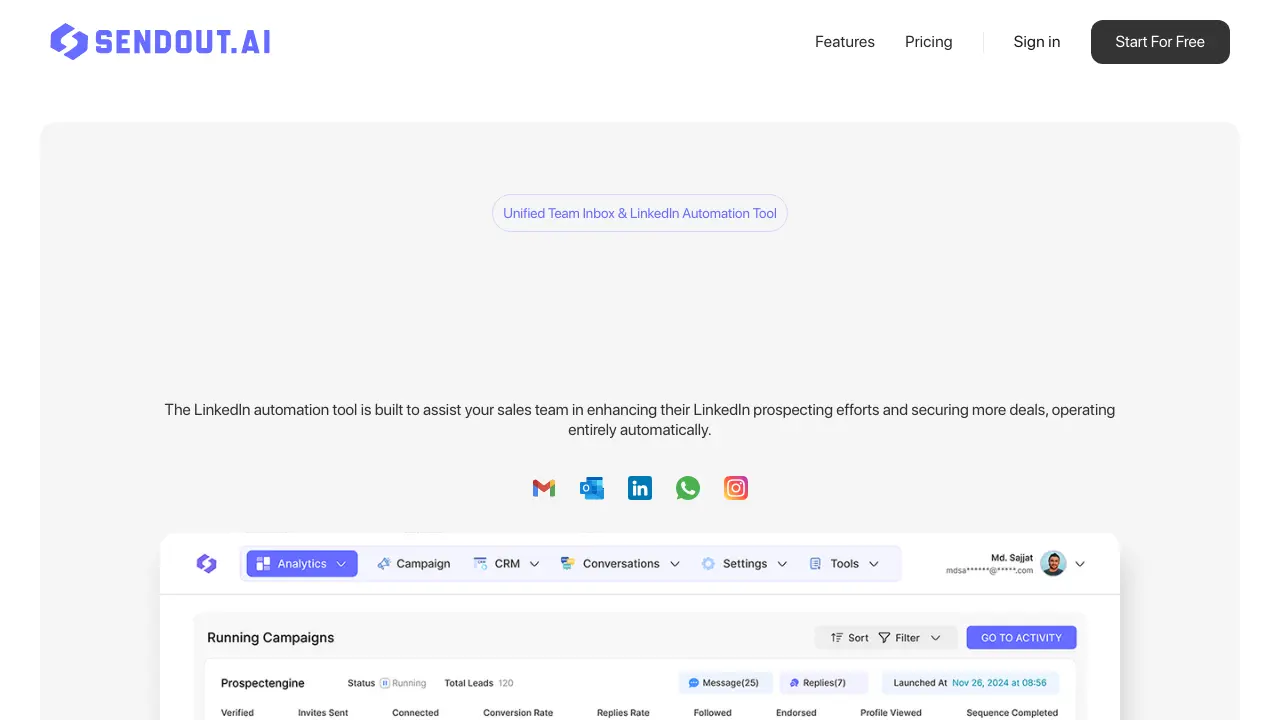Click the masked email under Md. Sajjat
The image size is (1280, 720).
pos(989,571)
